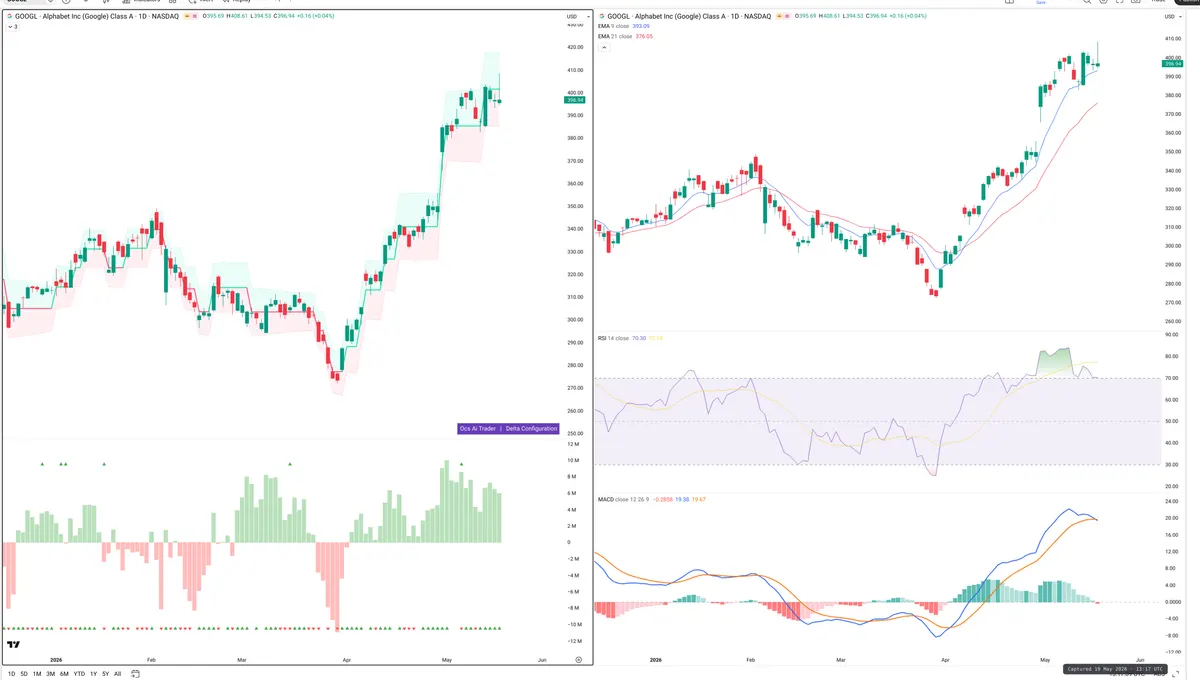Click GOOGL symbol title on right chart
1200x680 pixels.
click(x=689, y=17)
